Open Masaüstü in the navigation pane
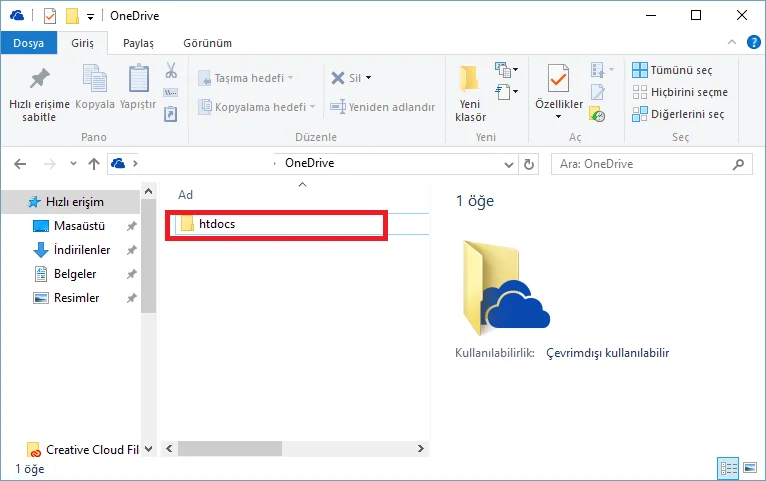 pos(79,226)
